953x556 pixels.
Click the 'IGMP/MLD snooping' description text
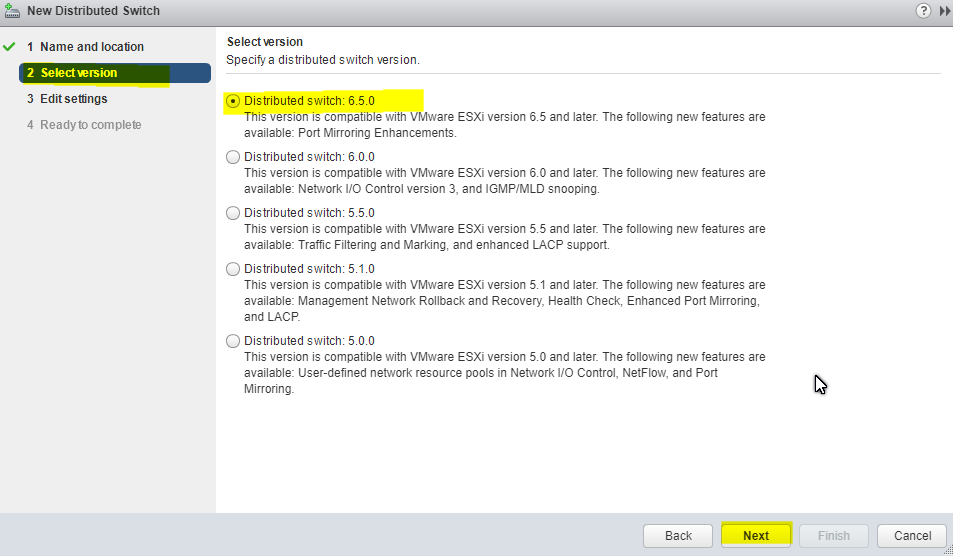point(542,189)
